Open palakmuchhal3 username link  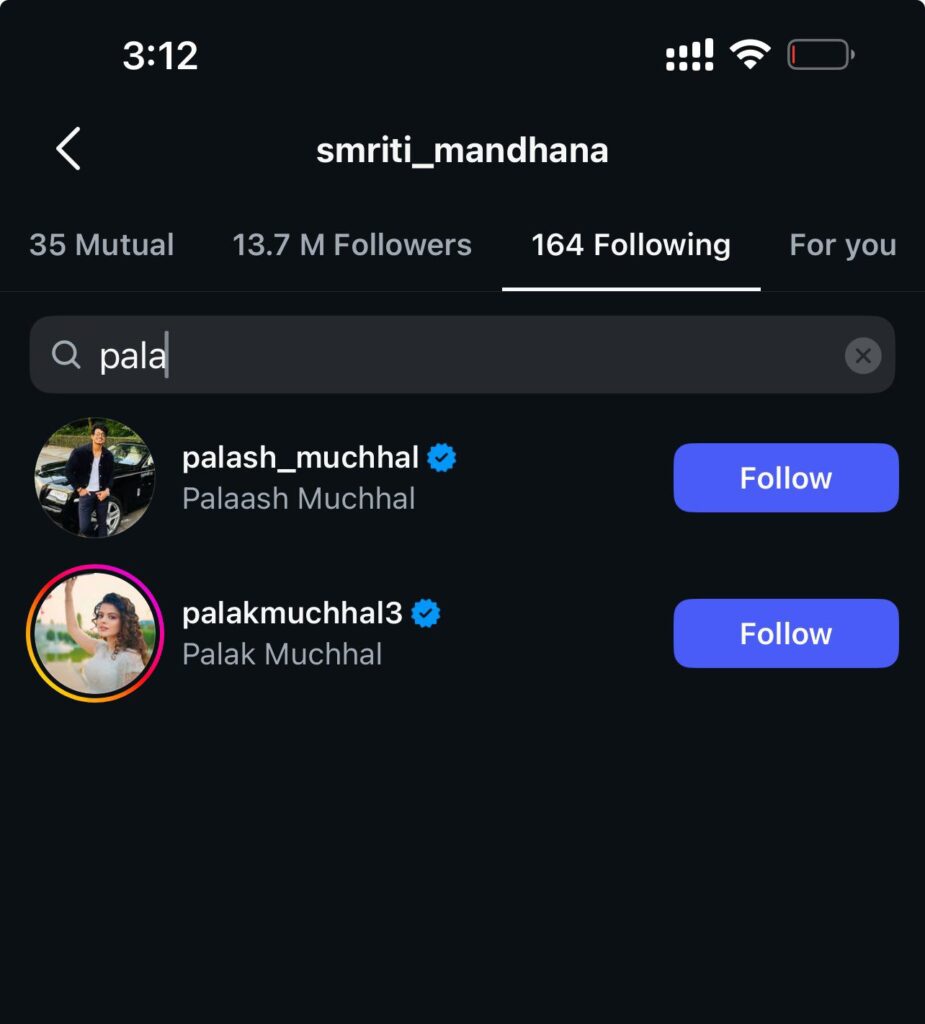coord(292,613)
